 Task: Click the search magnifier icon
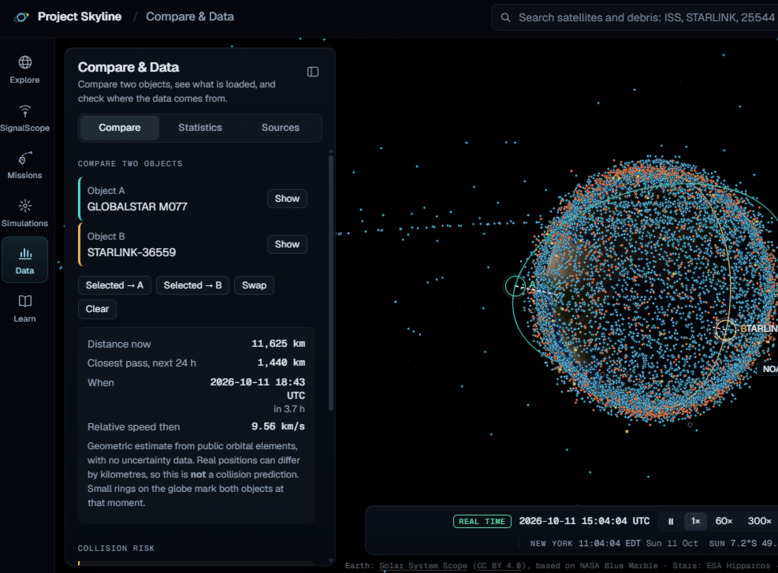pyautogui.click(x=505, y=17)
